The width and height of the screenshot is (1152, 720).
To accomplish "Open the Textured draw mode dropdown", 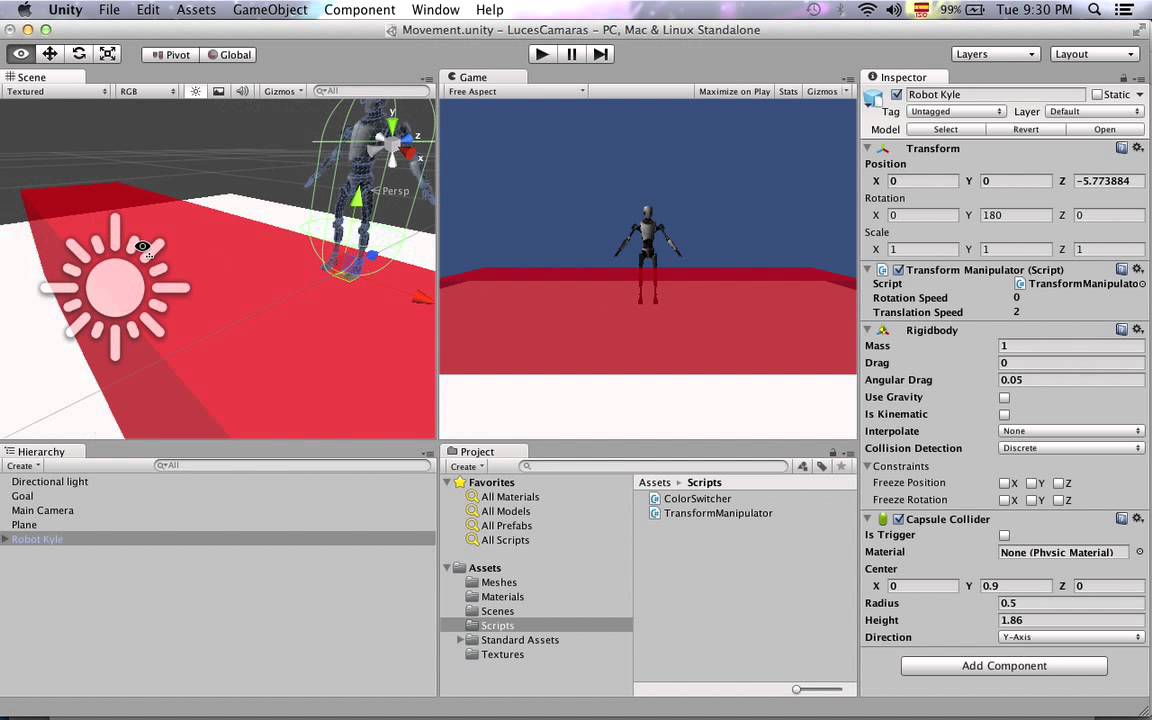I will (55, 91).
